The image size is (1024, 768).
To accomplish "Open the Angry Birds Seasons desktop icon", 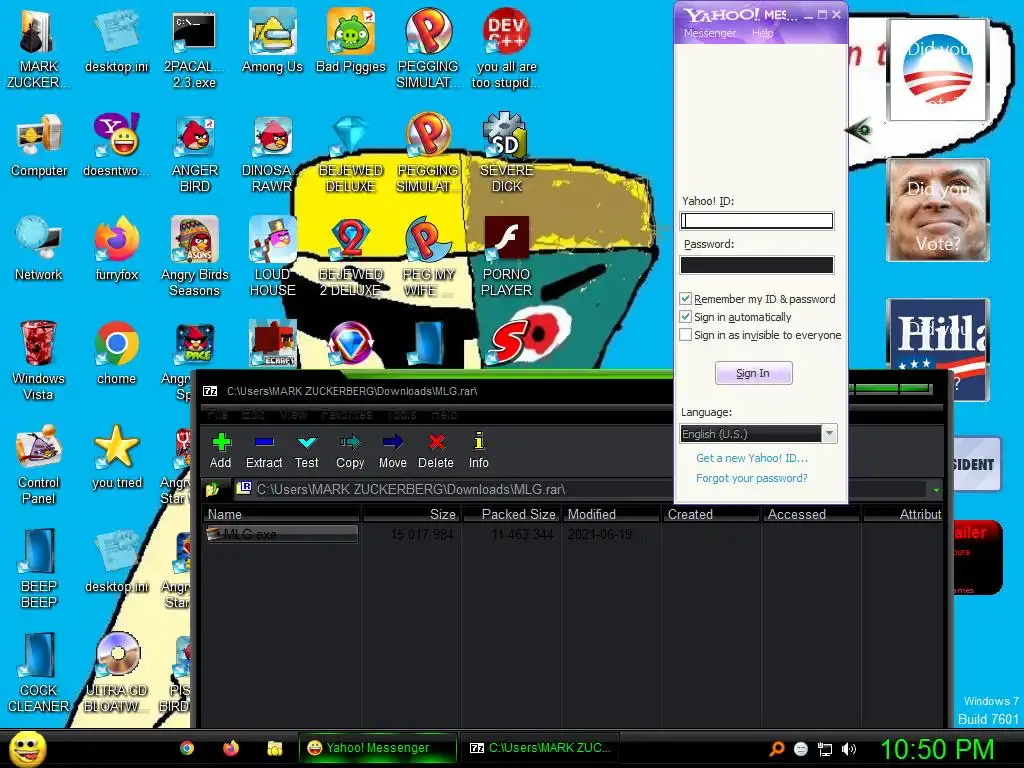I will coord(195,257).
